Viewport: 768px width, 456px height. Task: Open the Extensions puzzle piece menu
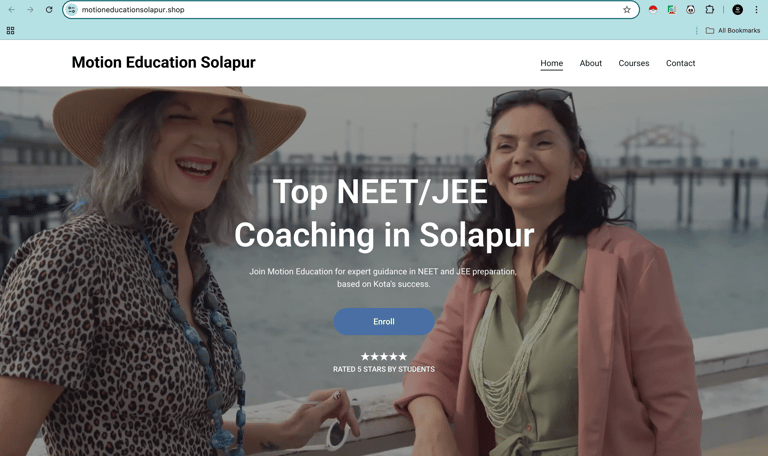pyautogui.click(x=709, y=9)
